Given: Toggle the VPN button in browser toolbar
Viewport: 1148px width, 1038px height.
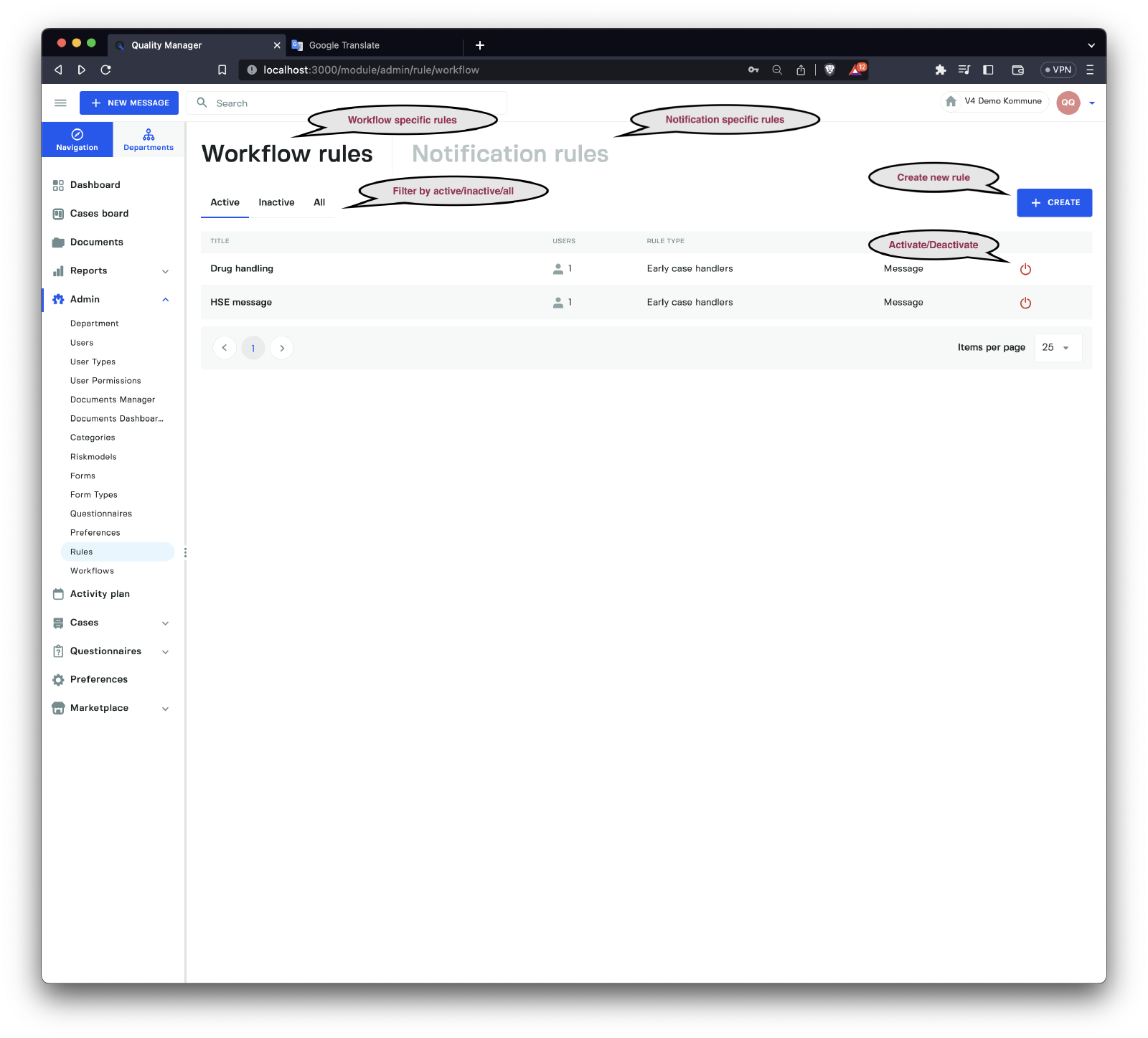Looking at the screenshot, I should 1058,70.
